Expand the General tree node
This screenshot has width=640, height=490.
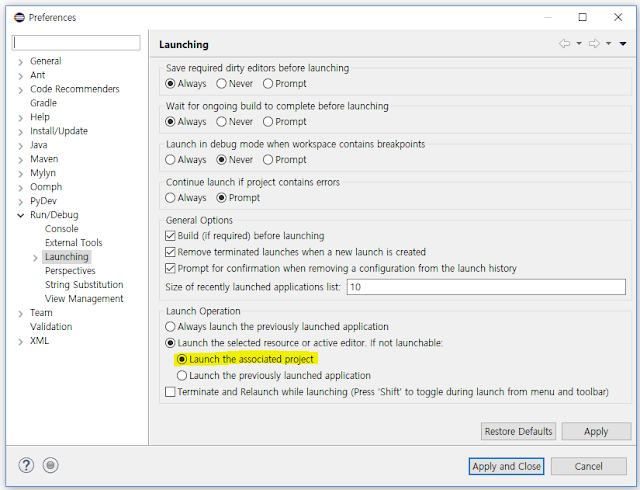(x=20, y=62)
